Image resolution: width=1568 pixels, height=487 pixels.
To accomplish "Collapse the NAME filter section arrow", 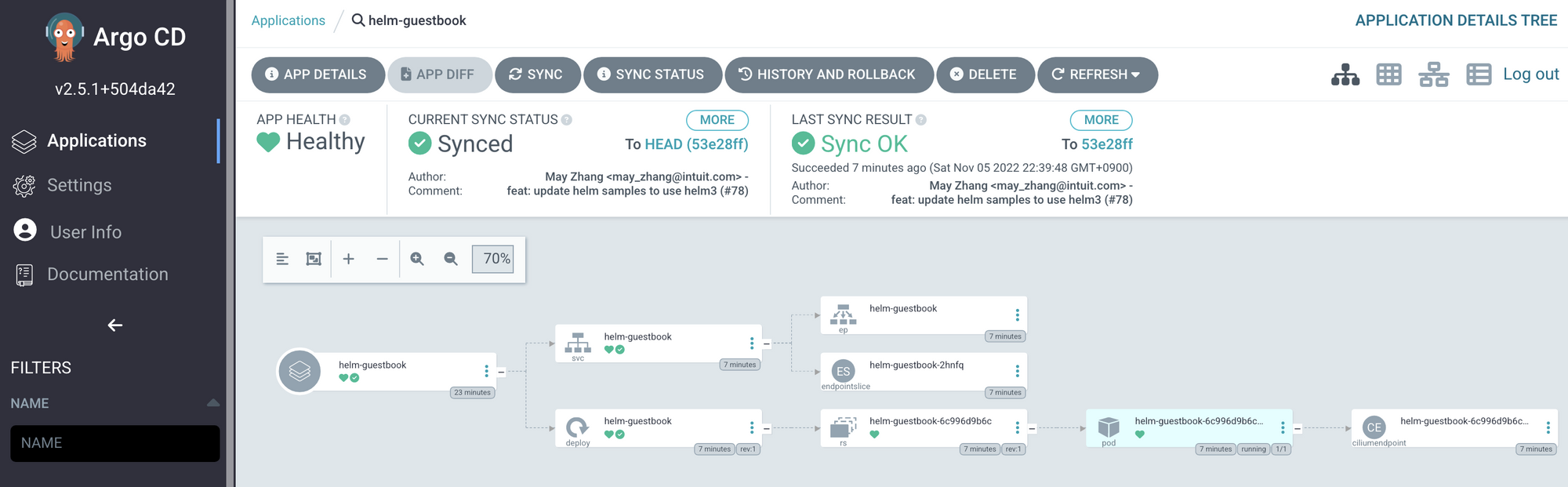I will [x=212, y=403].
